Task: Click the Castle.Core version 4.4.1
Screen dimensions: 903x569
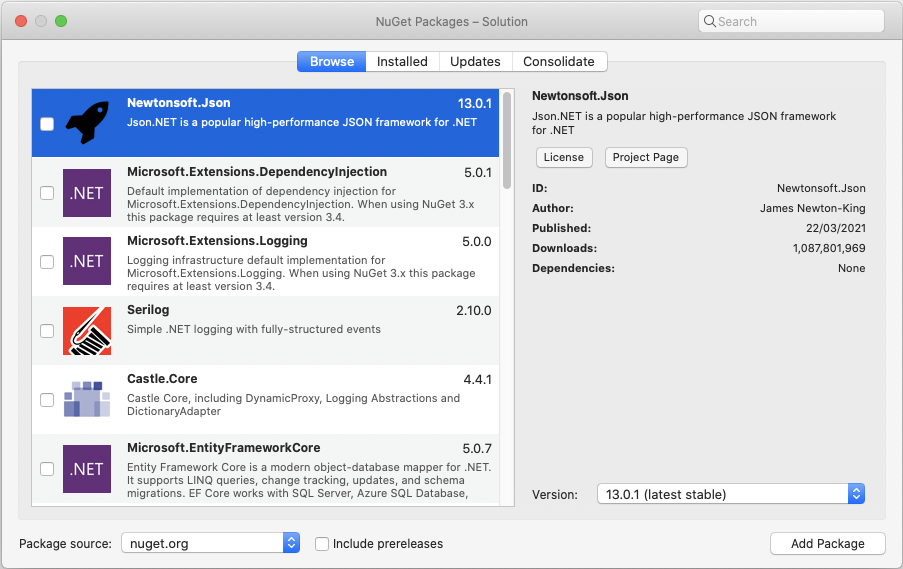Action: tap(477, 380)
